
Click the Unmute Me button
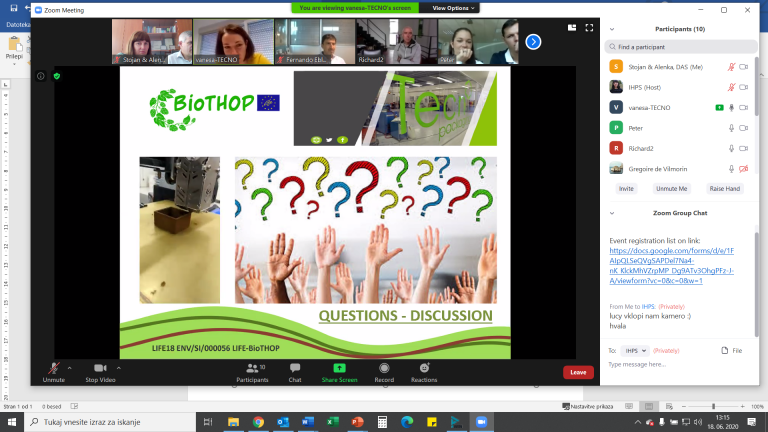(x=672, y=189)
